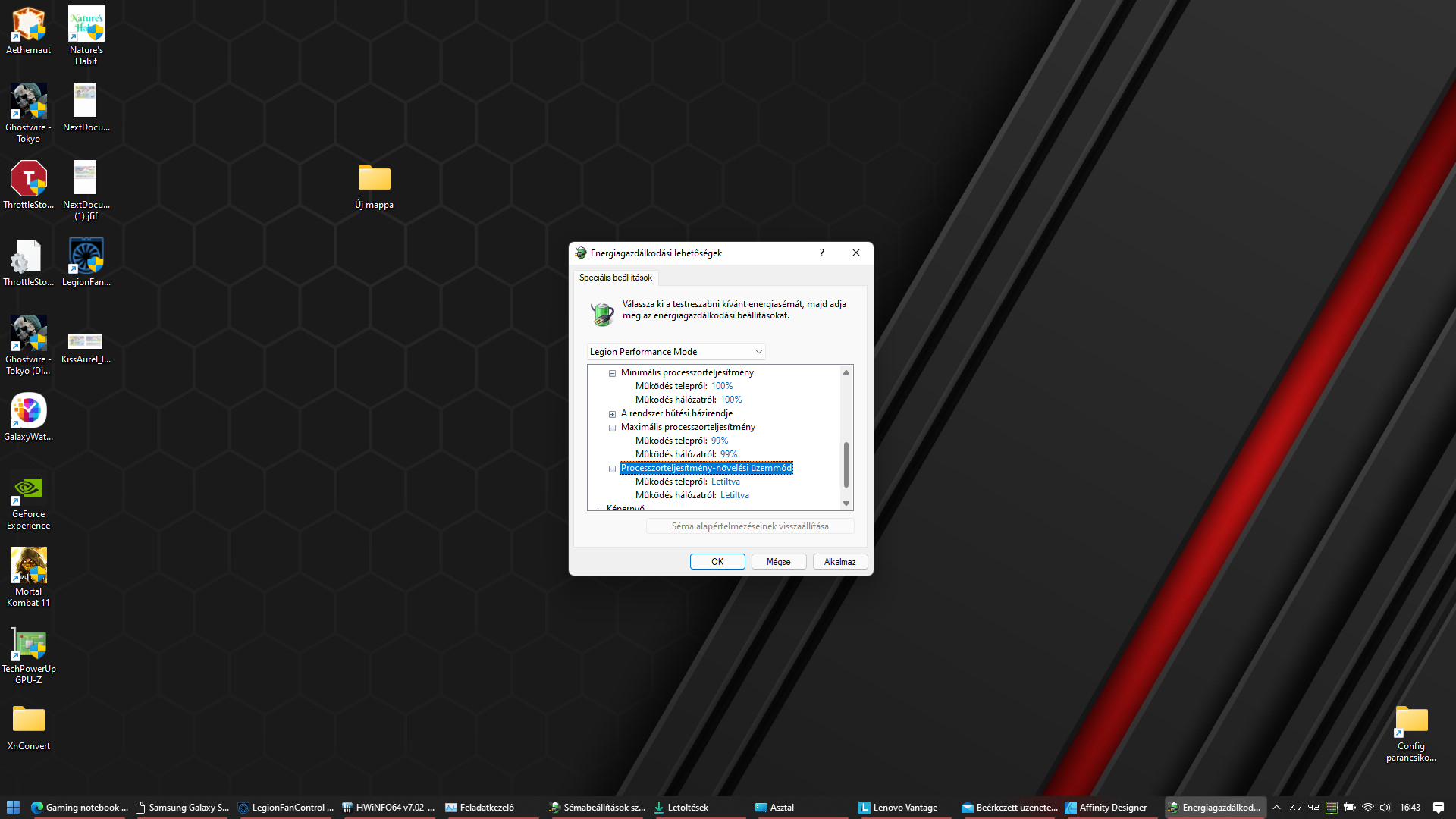Switch to the Speciális beállítások tab
The height and width of the screenshot is (819, 1456).
tap(615, 278)
